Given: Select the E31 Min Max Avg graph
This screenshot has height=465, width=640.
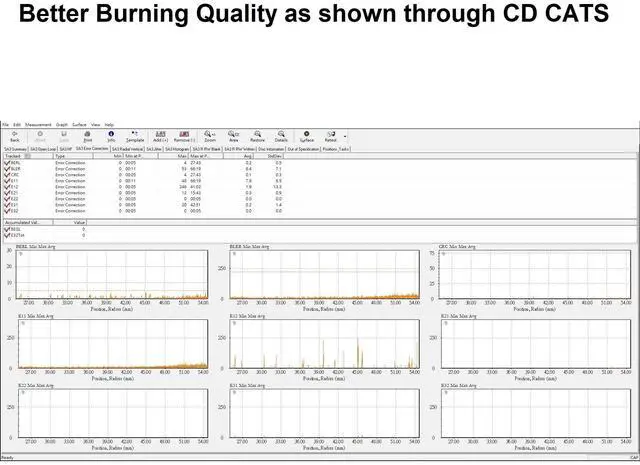Looking at the screenshot, I should tap(324, 413).
